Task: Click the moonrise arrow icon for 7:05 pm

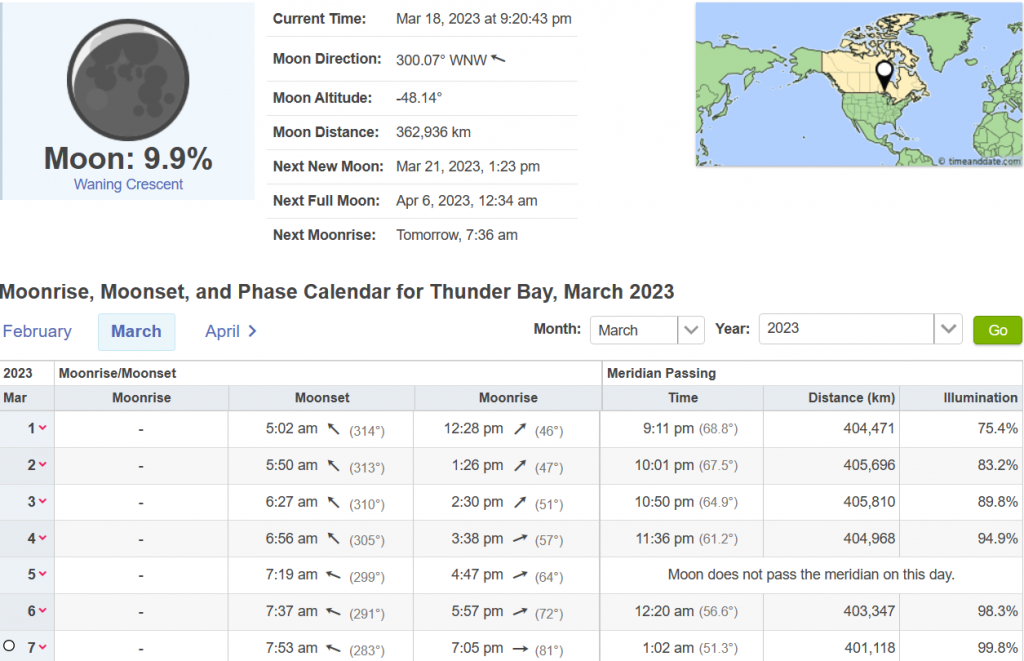Action: 520,648
